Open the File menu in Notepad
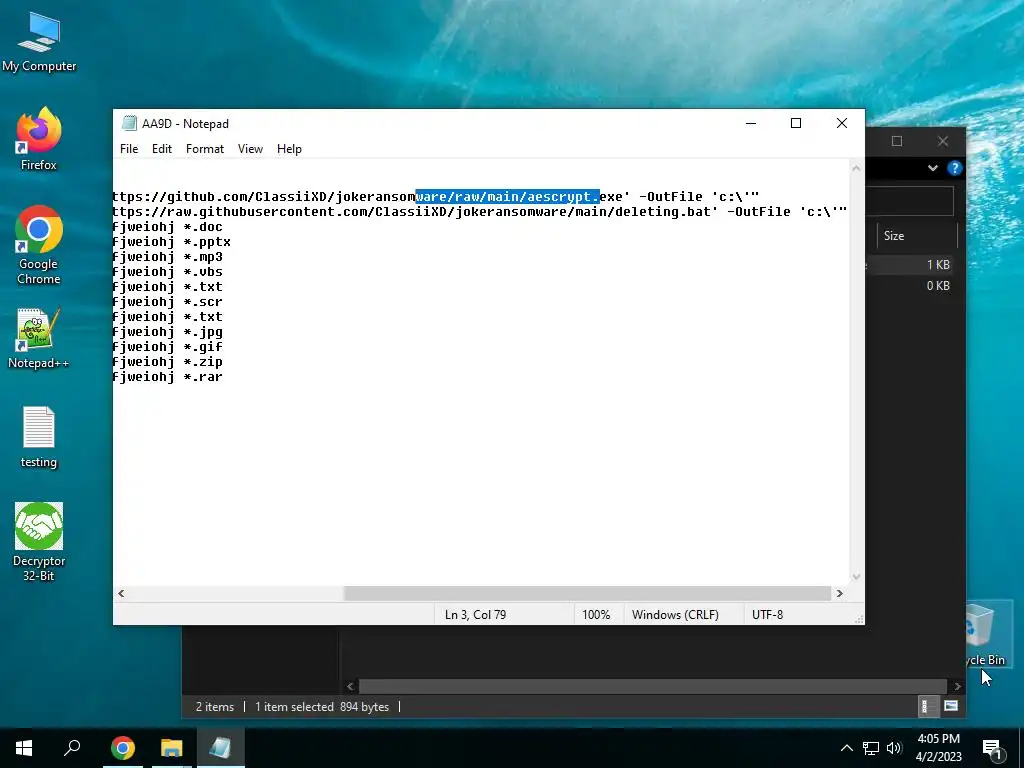 click(129, 149)
